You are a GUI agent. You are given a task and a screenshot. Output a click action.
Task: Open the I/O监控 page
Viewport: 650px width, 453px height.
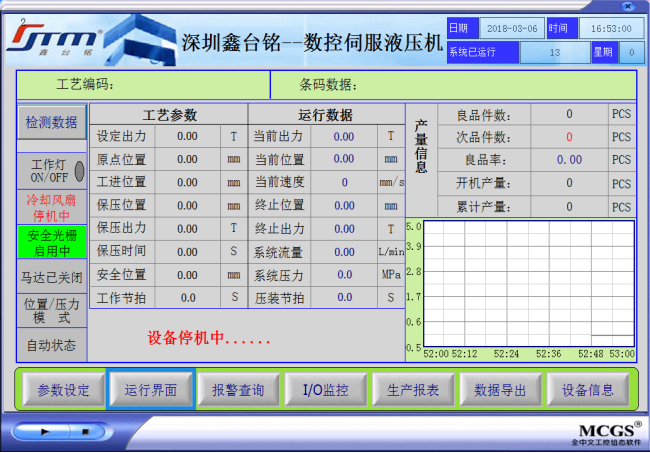coord(326,390)
